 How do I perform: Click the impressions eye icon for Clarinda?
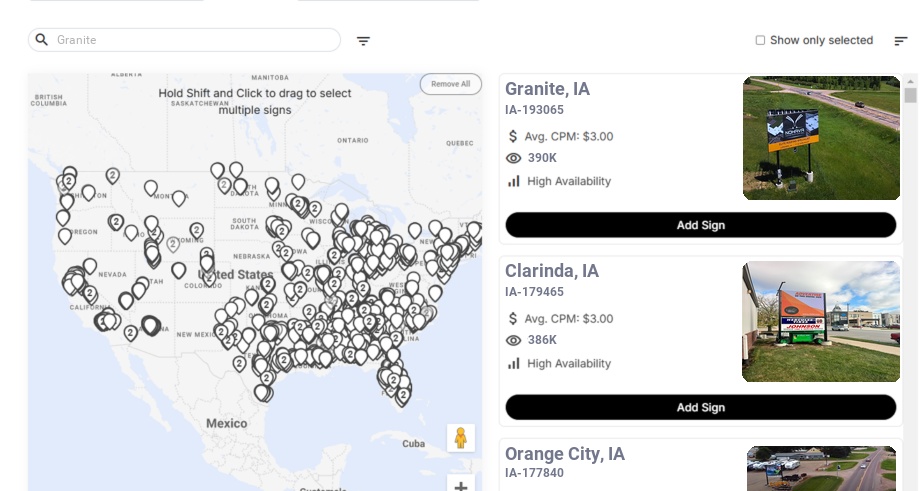514,340
